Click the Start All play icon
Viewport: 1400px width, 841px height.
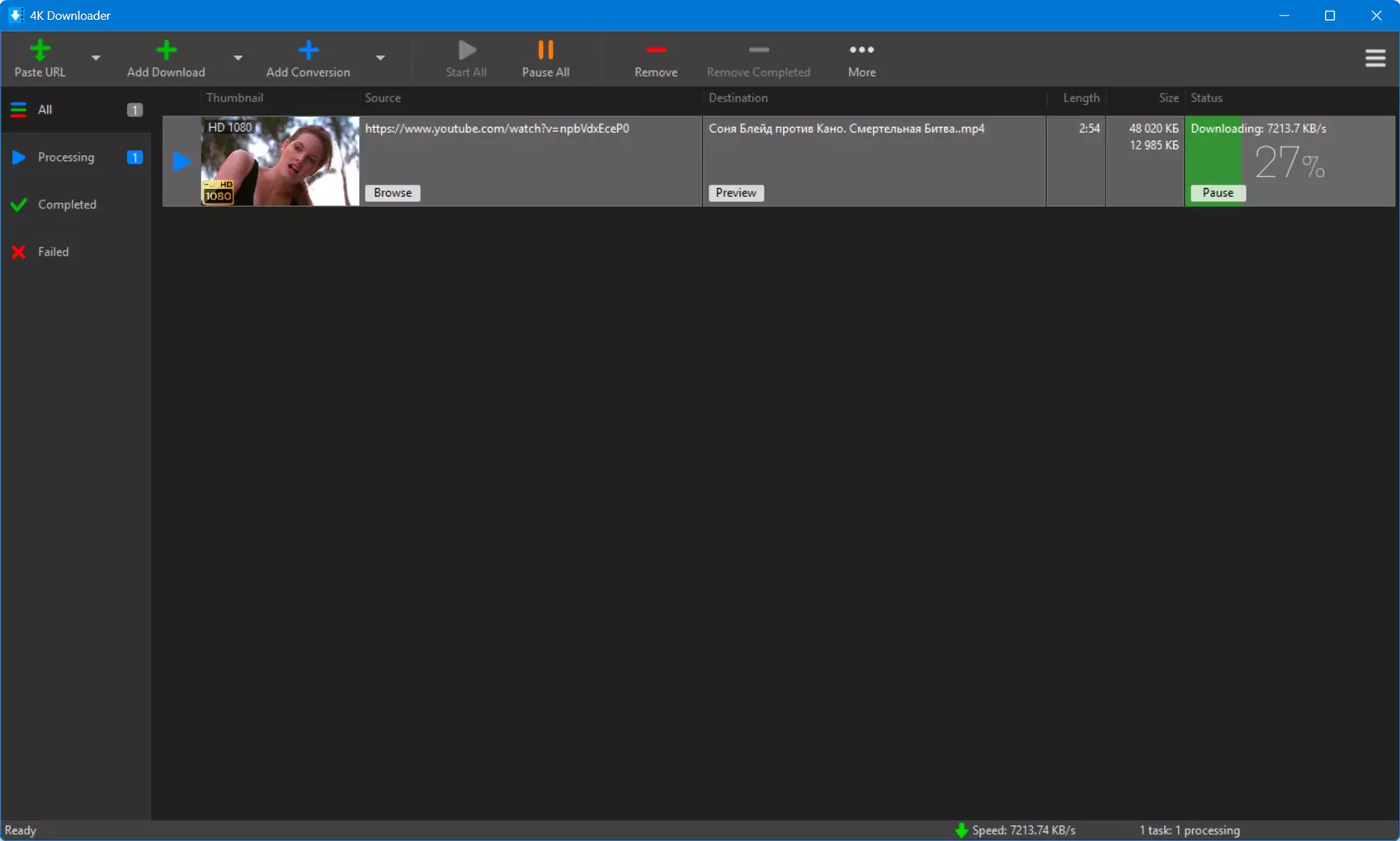(x=467, y=50)
